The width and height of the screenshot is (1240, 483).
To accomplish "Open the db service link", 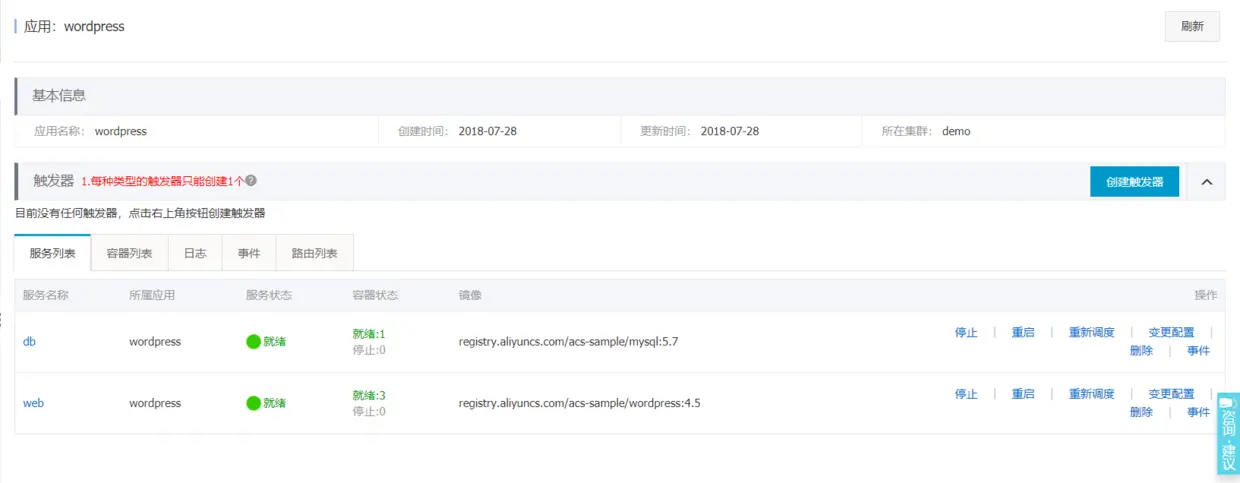I will coord(29,342).
